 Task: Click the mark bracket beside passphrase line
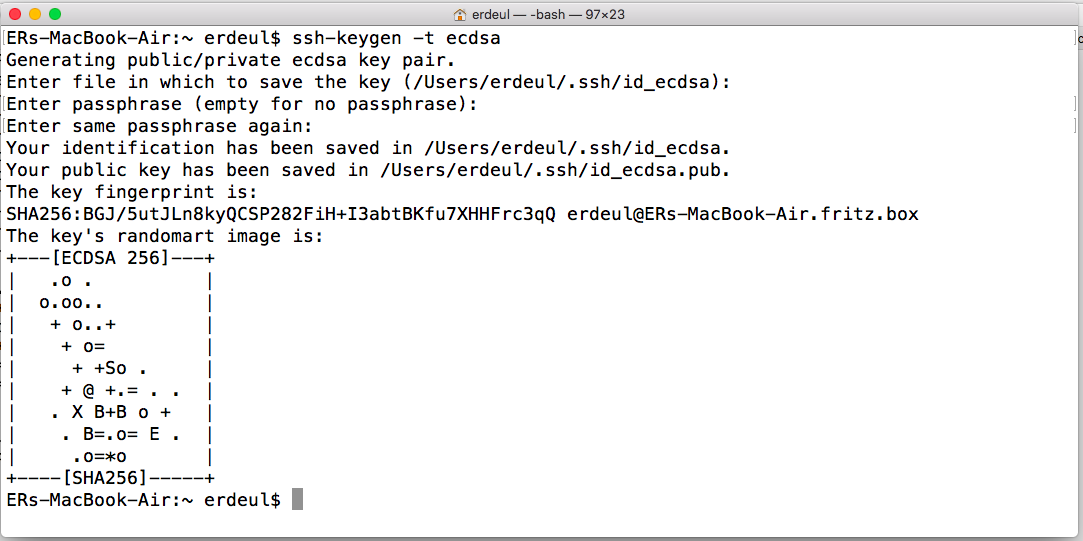coord(1075,104)
